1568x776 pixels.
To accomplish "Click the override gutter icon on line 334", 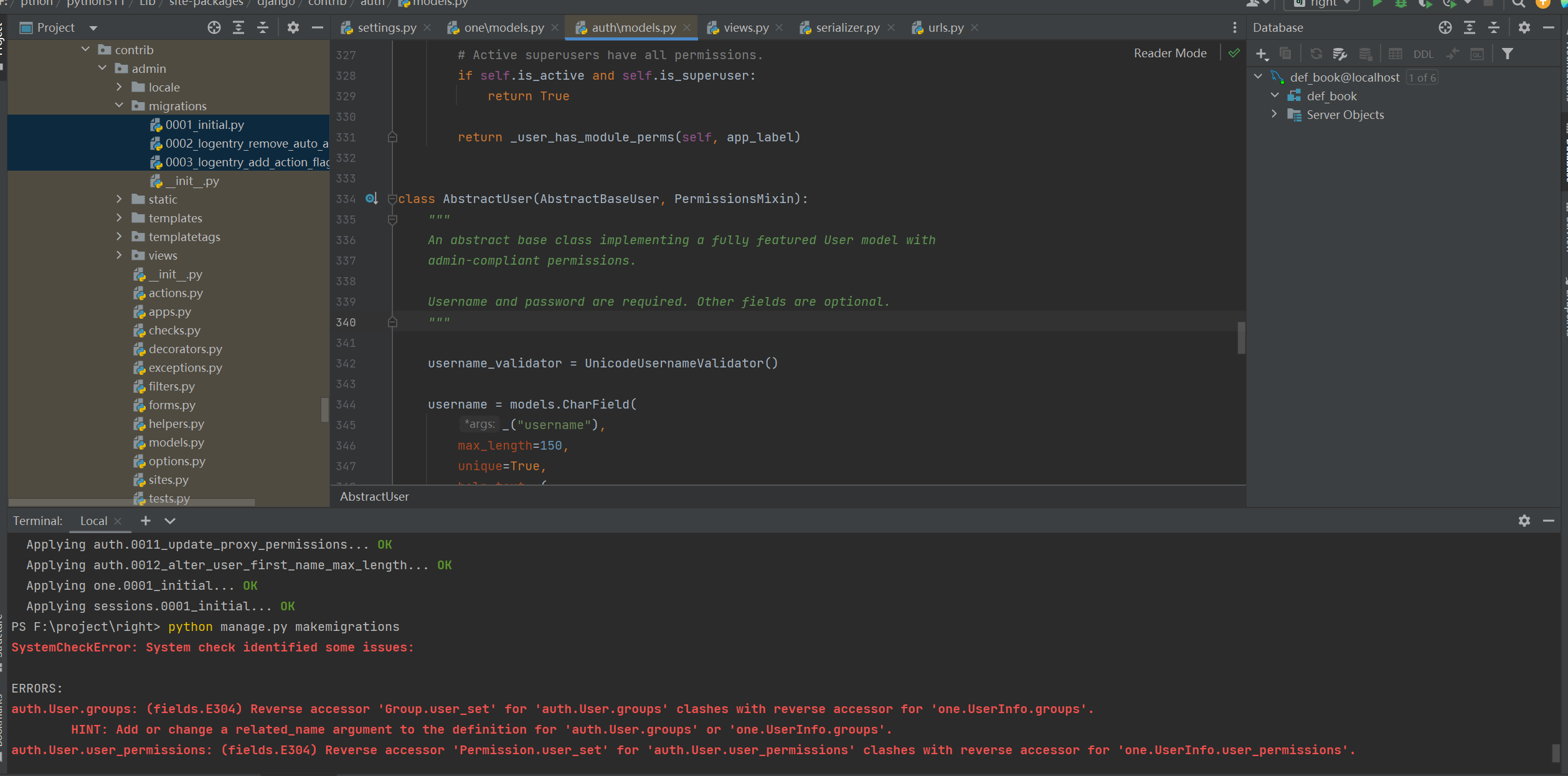I will click(371, 199).
